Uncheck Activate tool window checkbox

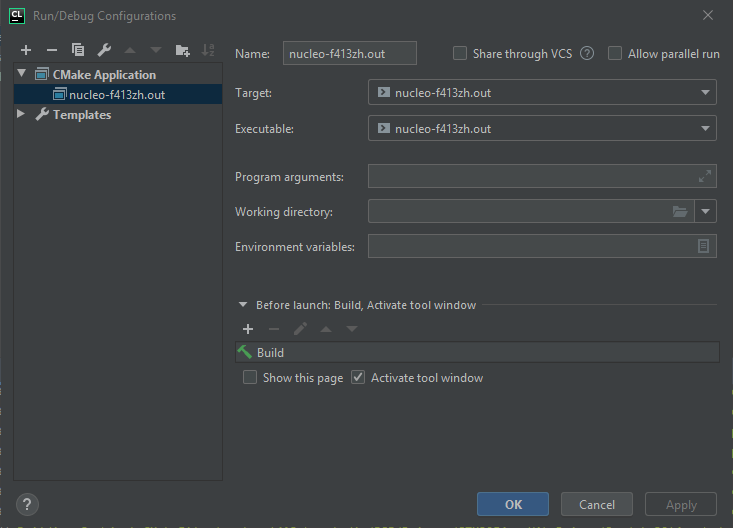coord(358,377)
